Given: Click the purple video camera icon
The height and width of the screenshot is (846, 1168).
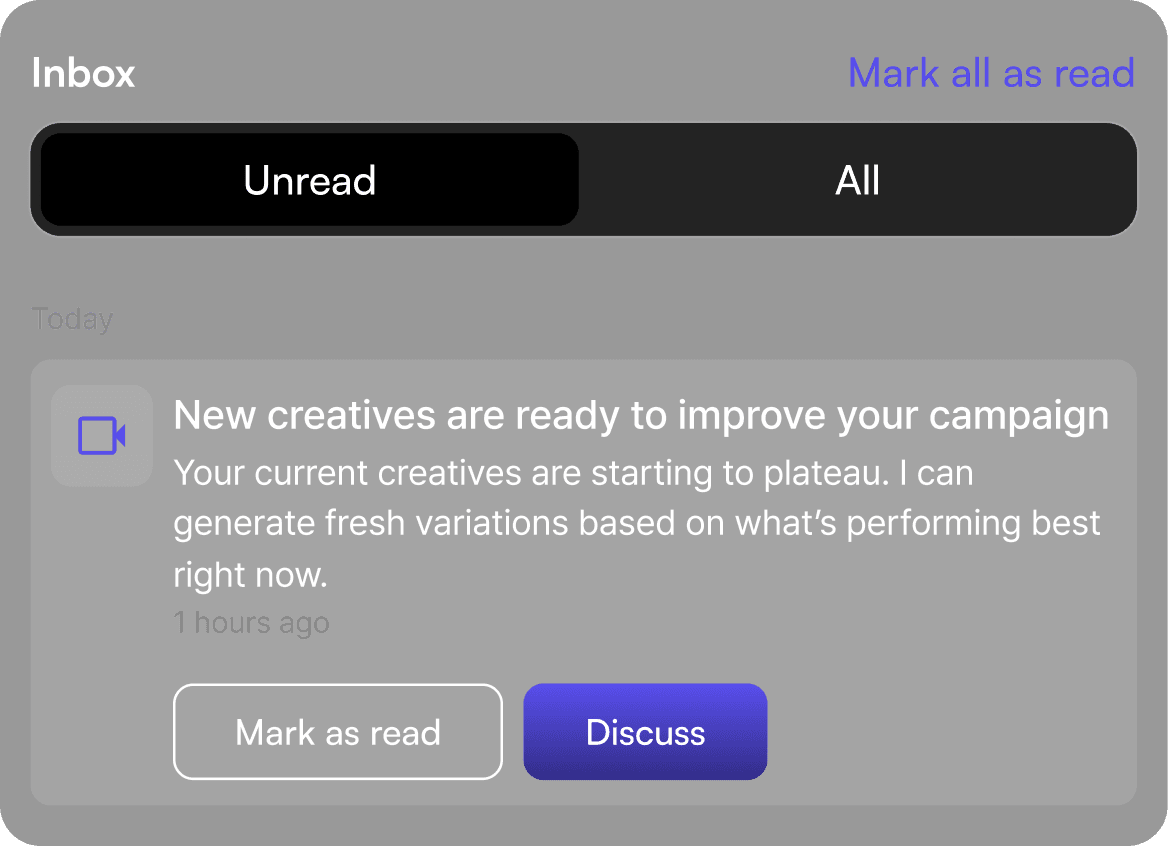Looking at the screenshot, I should (x=101, y=436).
